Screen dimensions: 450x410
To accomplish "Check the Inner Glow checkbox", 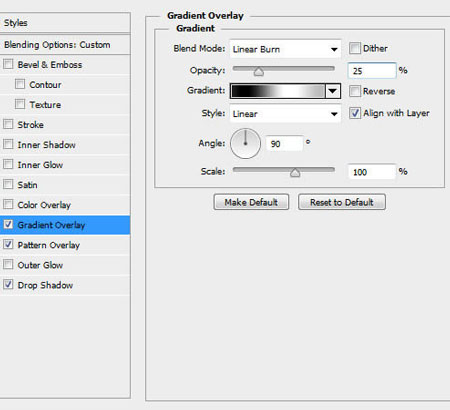I will click(x=8, y=164).
